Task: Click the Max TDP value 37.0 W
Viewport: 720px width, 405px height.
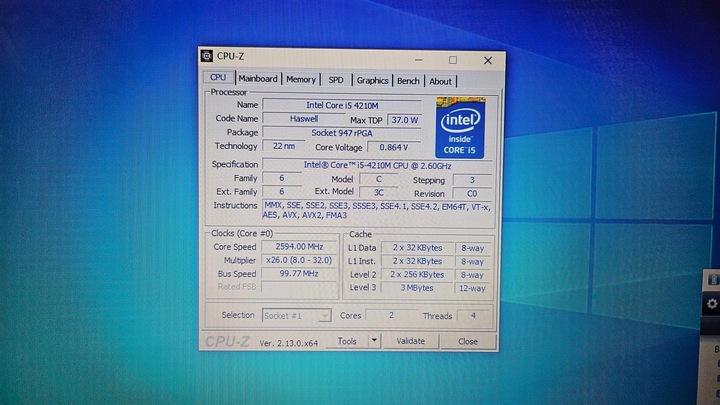Action: pyautogui.click(x=405, y=120)
